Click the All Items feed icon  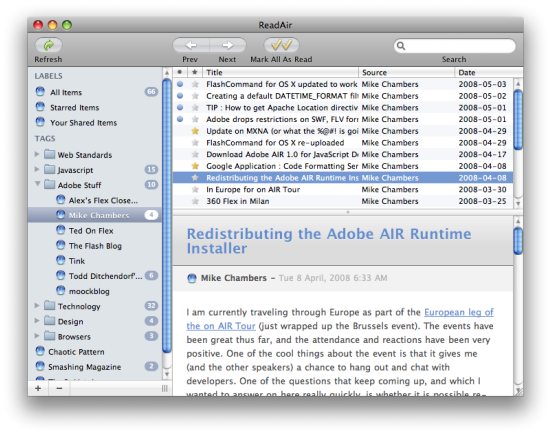[x=40, y=92]
